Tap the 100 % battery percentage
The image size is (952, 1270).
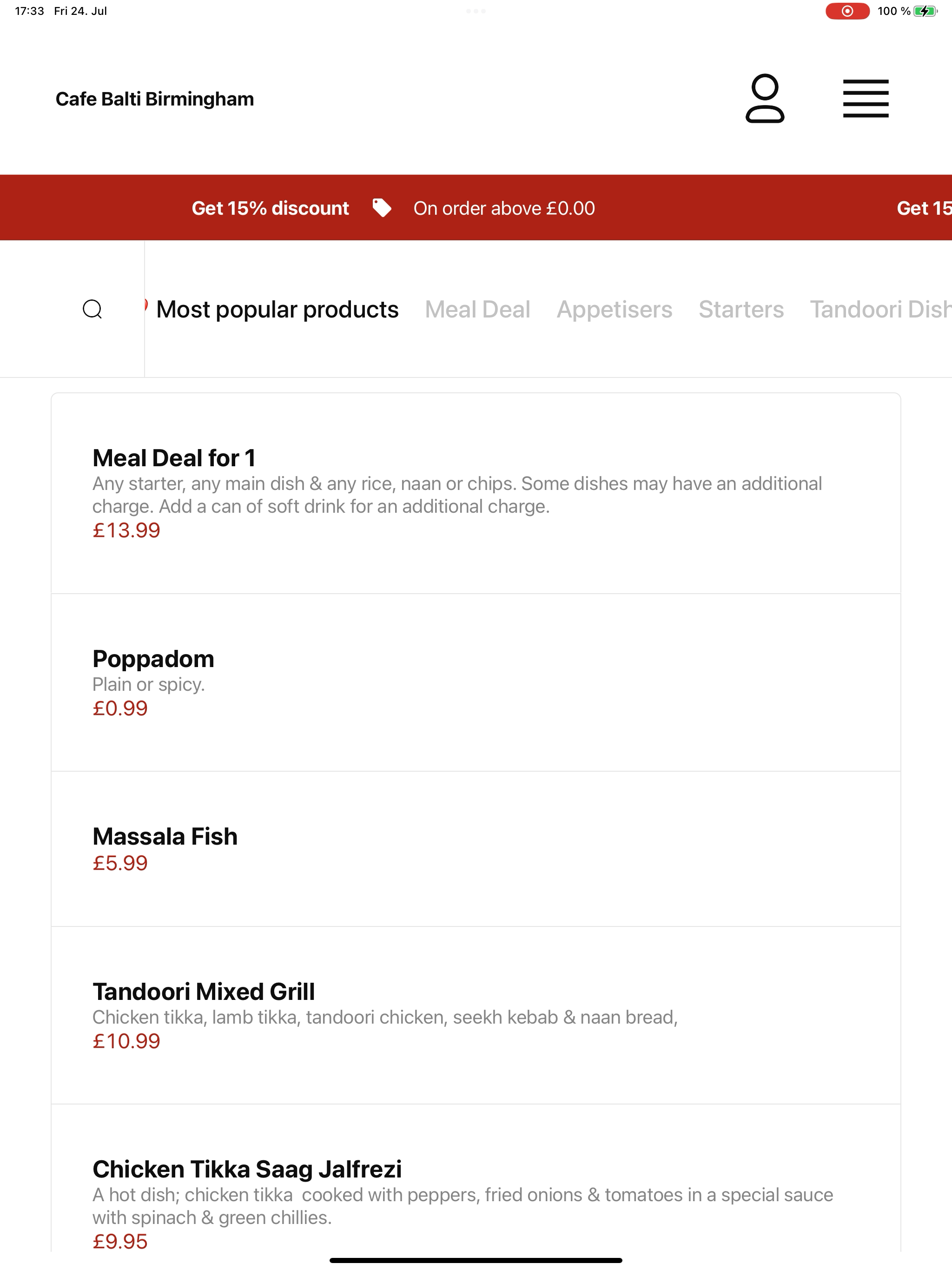tap(894, 11)
